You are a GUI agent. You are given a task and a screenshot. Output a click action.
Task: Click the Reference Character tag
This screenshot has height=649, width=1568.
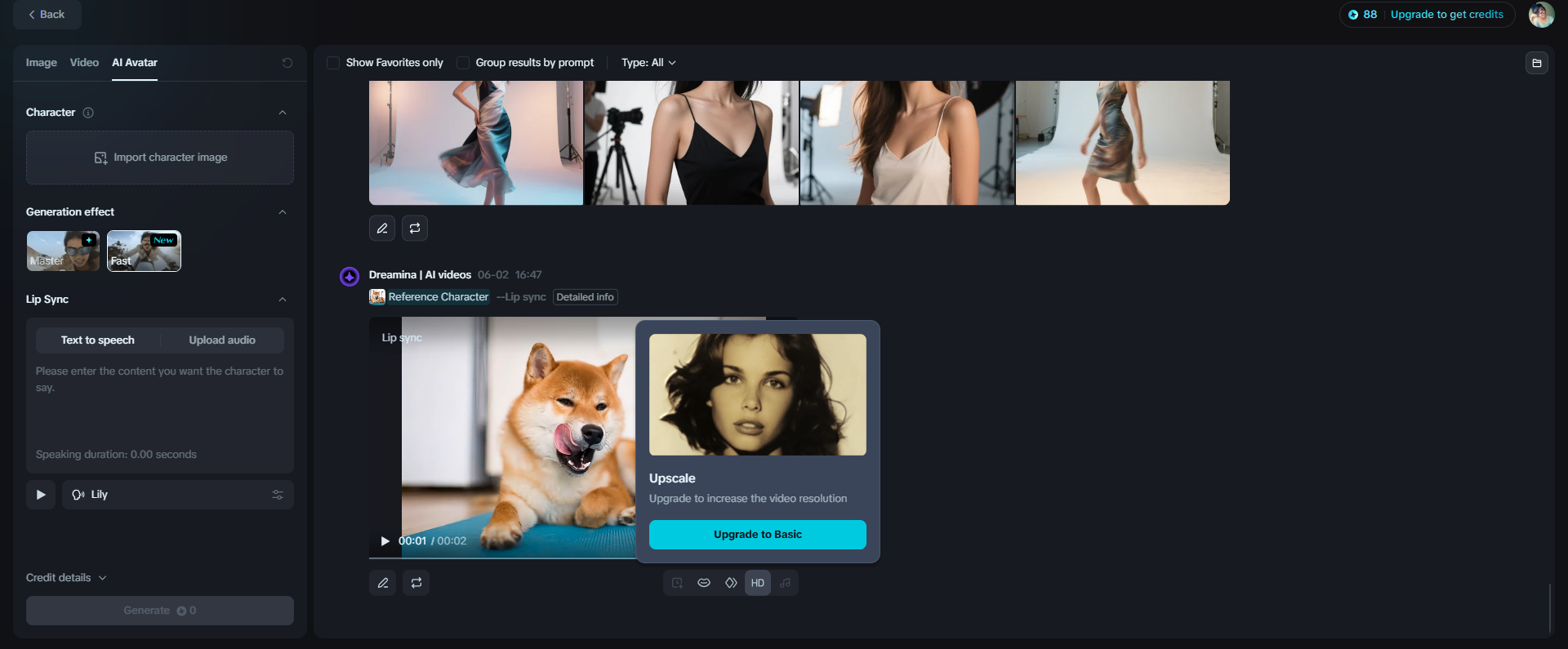click(x=430, y=297)
